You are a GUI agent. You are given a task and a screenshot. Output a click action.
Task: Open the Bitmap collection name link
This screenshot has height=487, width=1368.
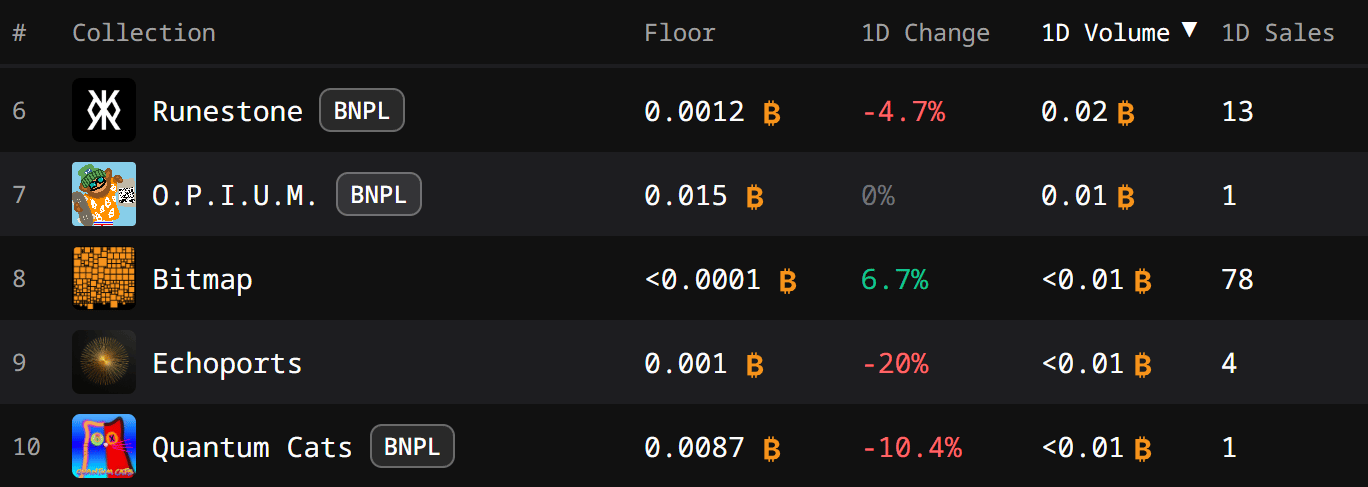202,279
